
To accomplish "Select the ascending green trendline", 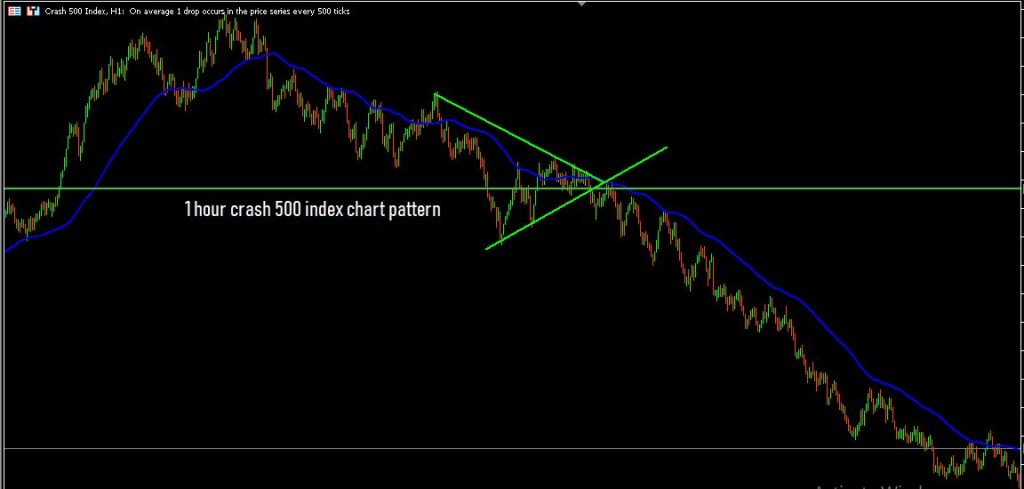I will pyautogui.click(x=540, y=219).
